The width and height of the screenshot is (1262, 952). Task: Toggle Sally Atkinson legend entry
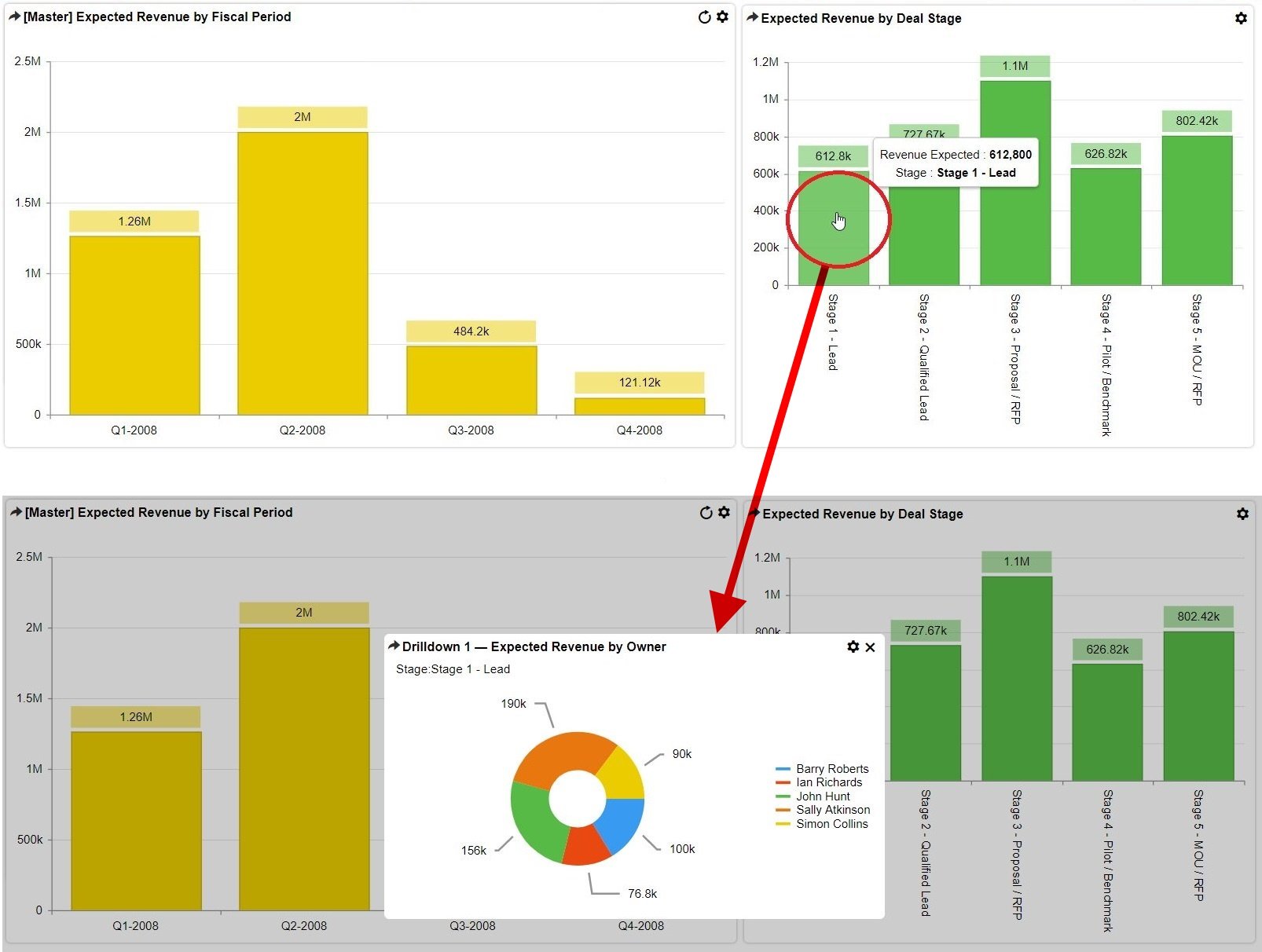[x=832, y=810]
